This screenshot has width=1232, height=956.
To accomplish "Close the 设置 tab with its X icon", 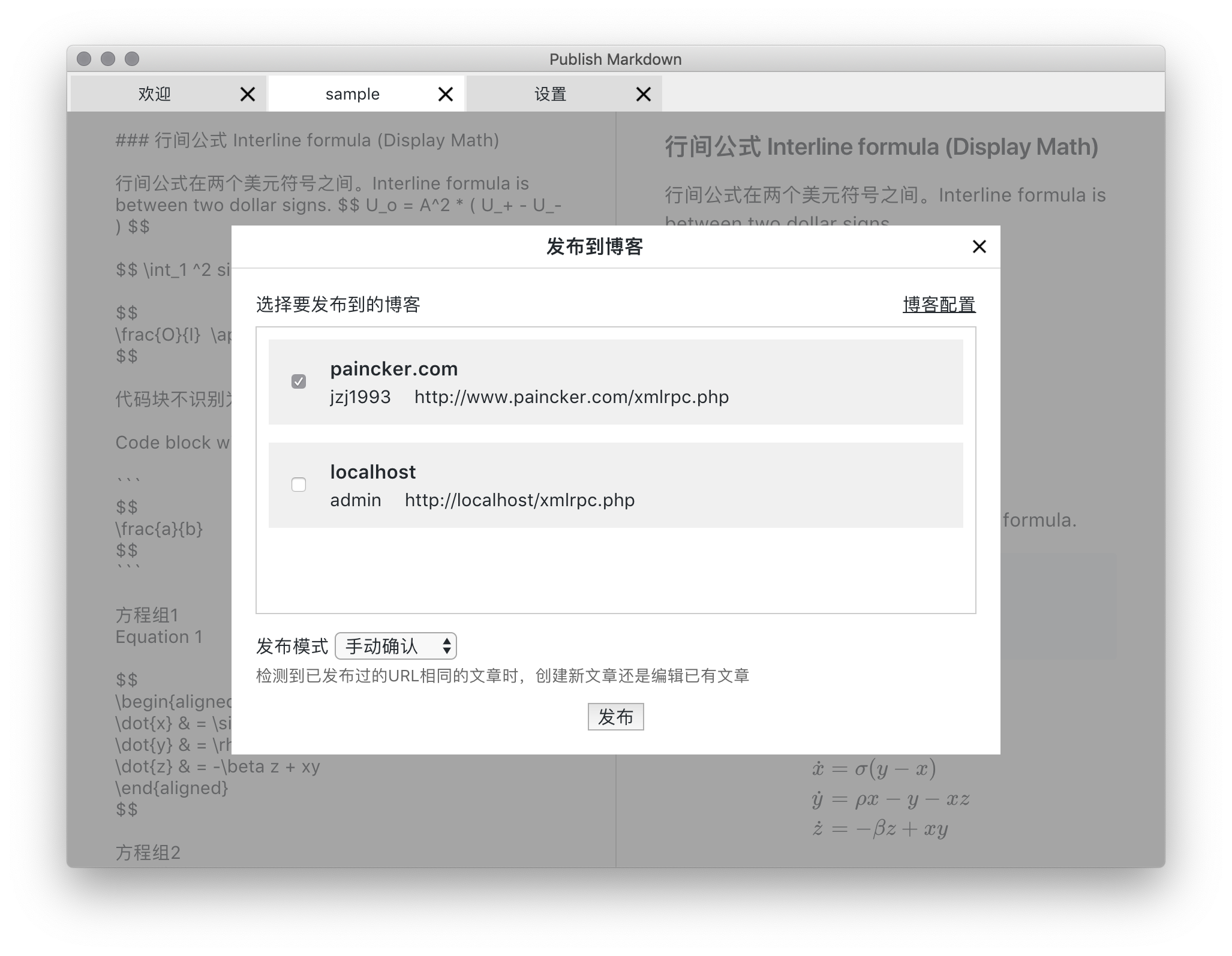I will [643, 94].
